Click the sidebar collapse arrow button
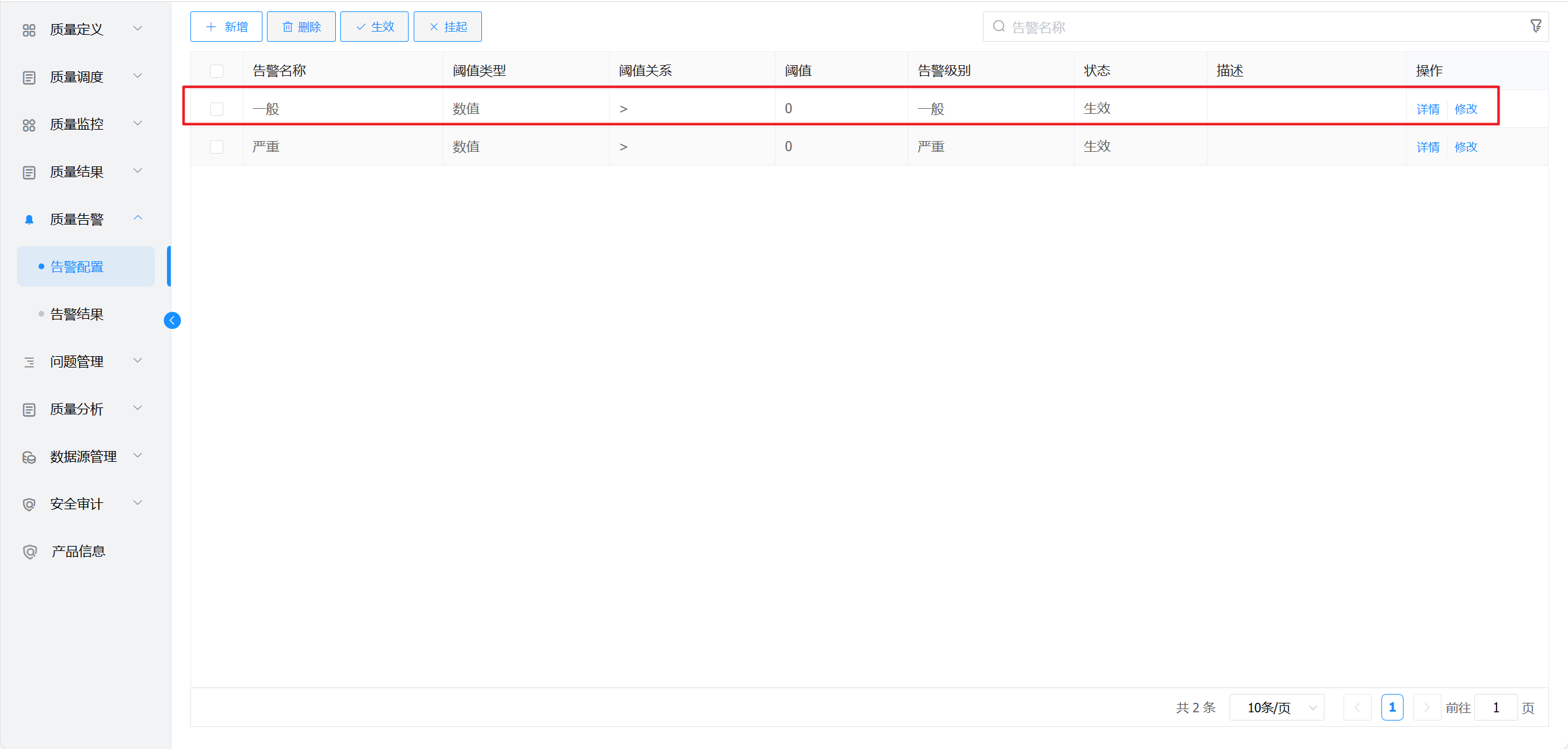Viewport: 1568px width, 749px height. click(x=172, y=320)
